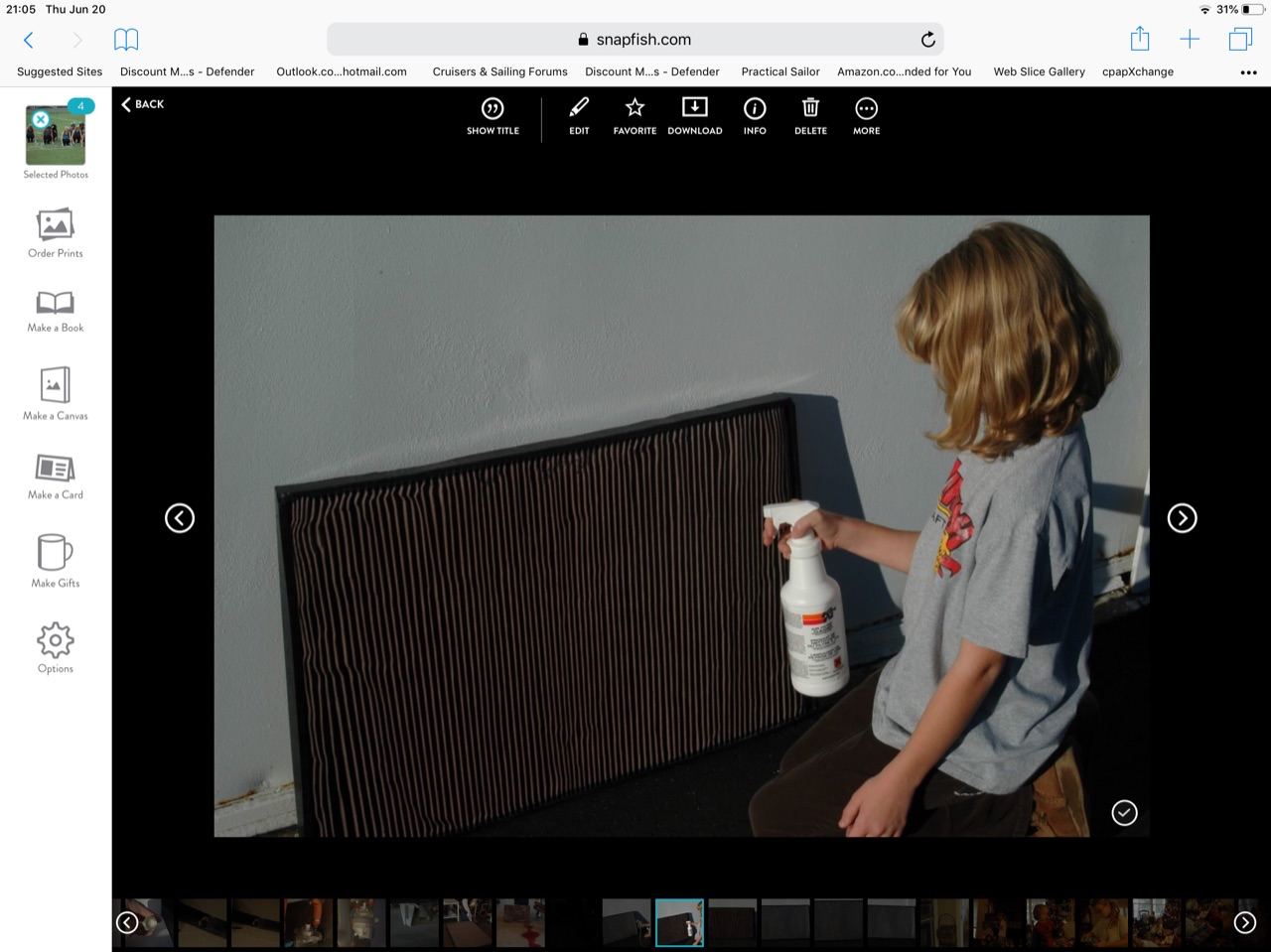The height and width of the screenshot is (952, 1271).
Task: Go to the next photo
Action: tap(1182, 518)
